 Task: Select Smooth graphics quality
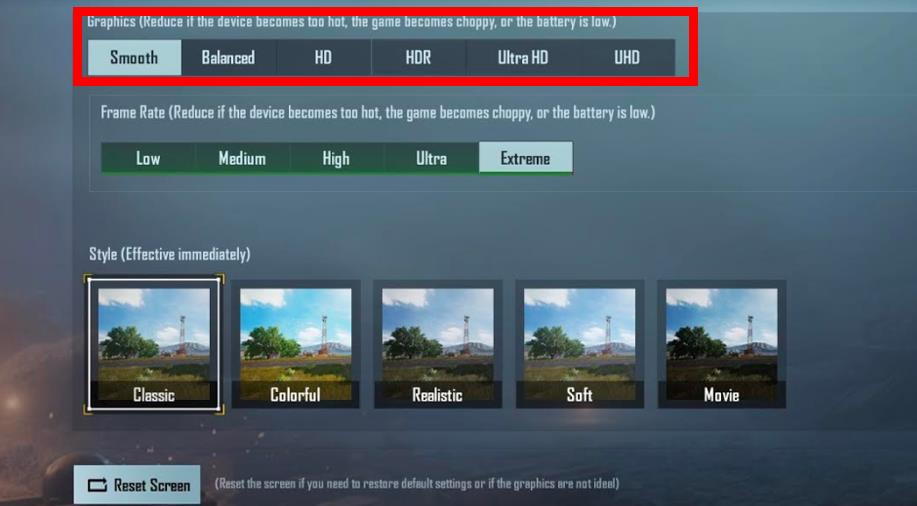[x=135, y=57]
